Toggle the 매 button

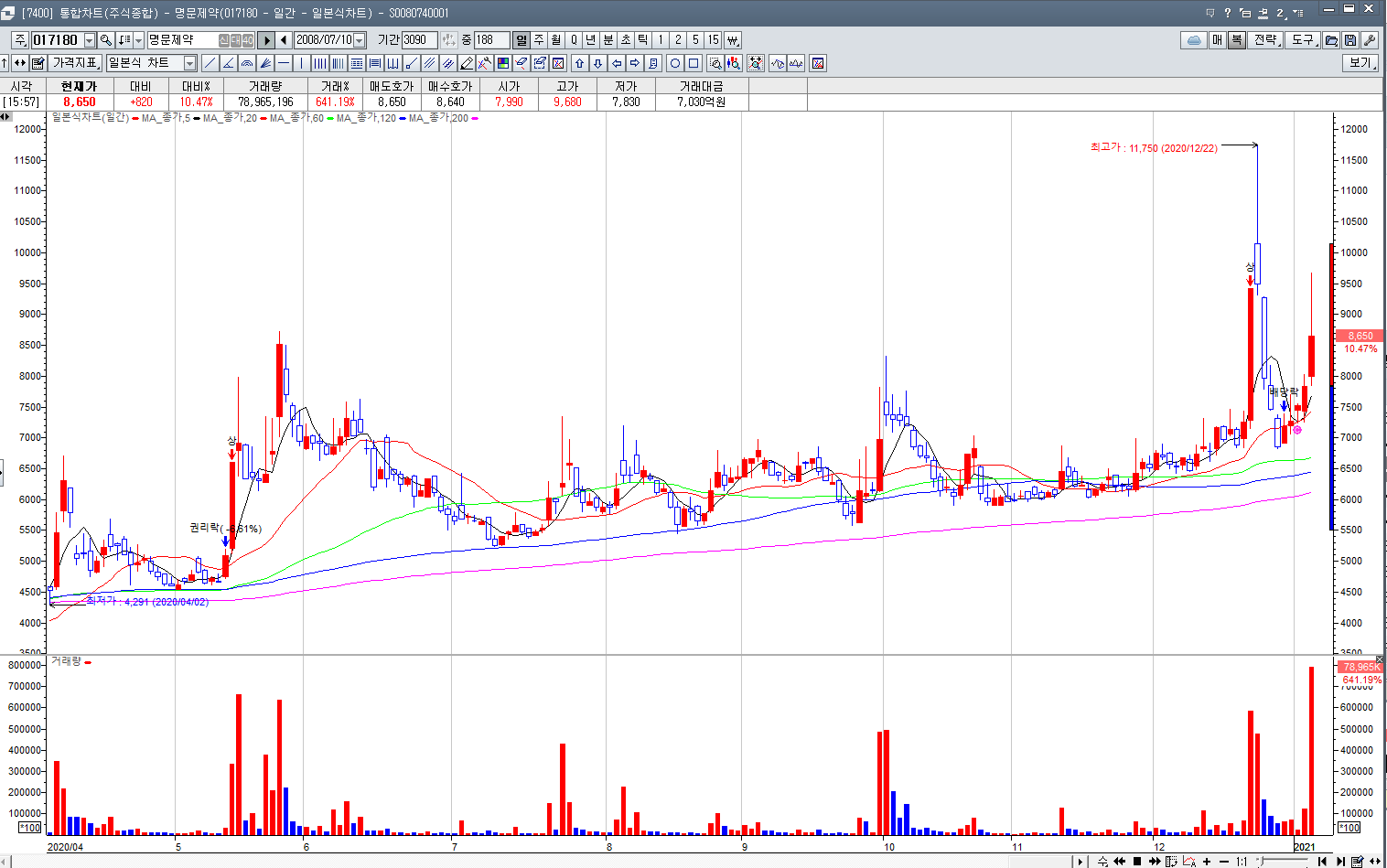click(1218, 40)
